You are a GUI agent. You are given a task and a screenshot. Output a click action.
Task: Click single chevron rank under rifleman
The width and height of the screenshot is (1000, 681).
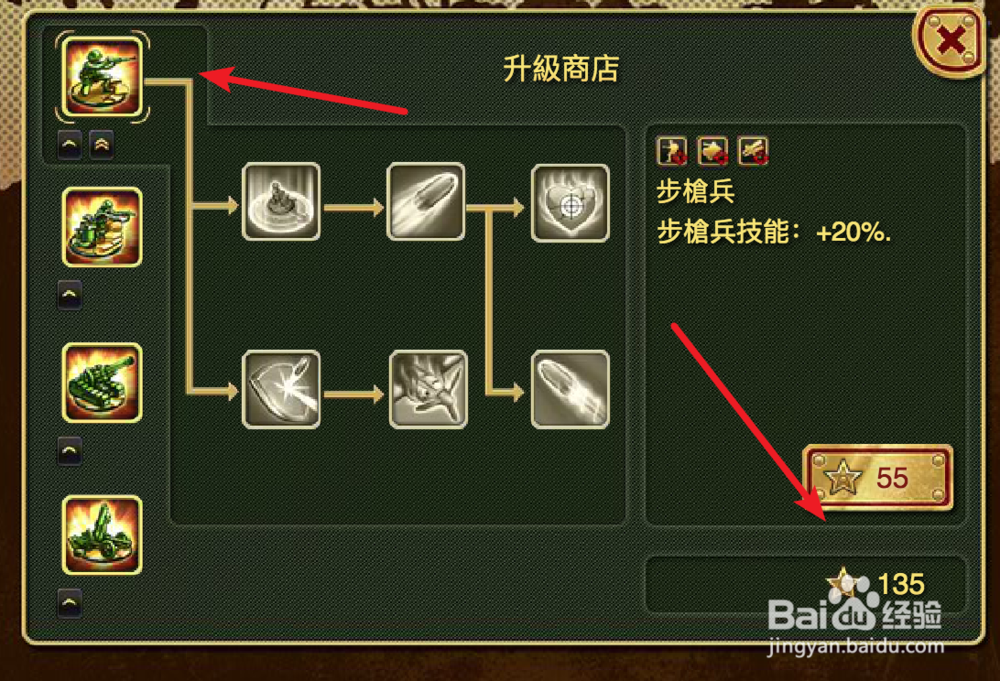click(x=70, y=145)
